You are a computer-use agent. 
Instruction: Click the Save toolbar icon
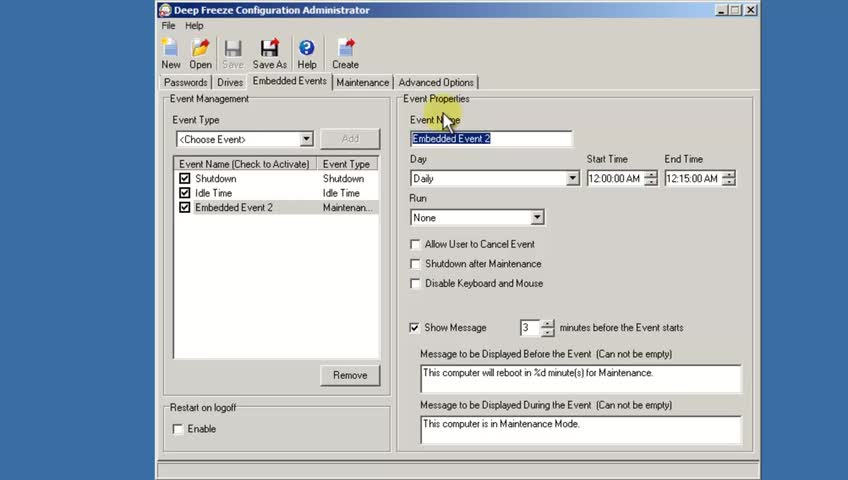tap(233, 54)
